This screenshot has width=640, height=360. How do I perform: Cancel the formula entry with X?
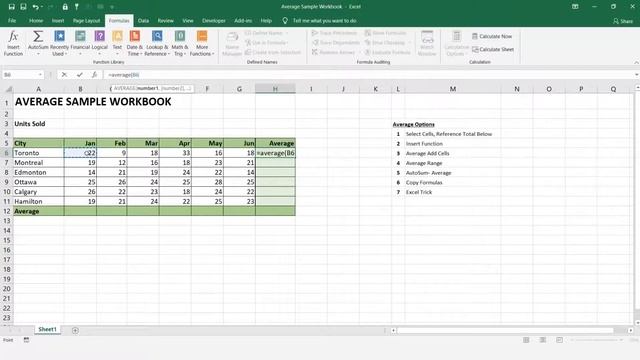click(x=64, y=75)
